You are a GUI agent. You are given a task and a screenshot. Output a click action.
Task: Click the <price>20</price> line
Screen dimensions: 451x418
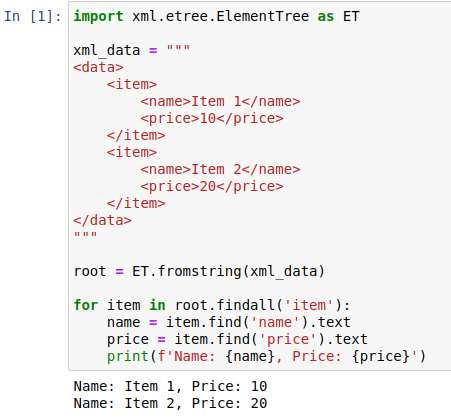pyautogui.click(x=212, y=186)
